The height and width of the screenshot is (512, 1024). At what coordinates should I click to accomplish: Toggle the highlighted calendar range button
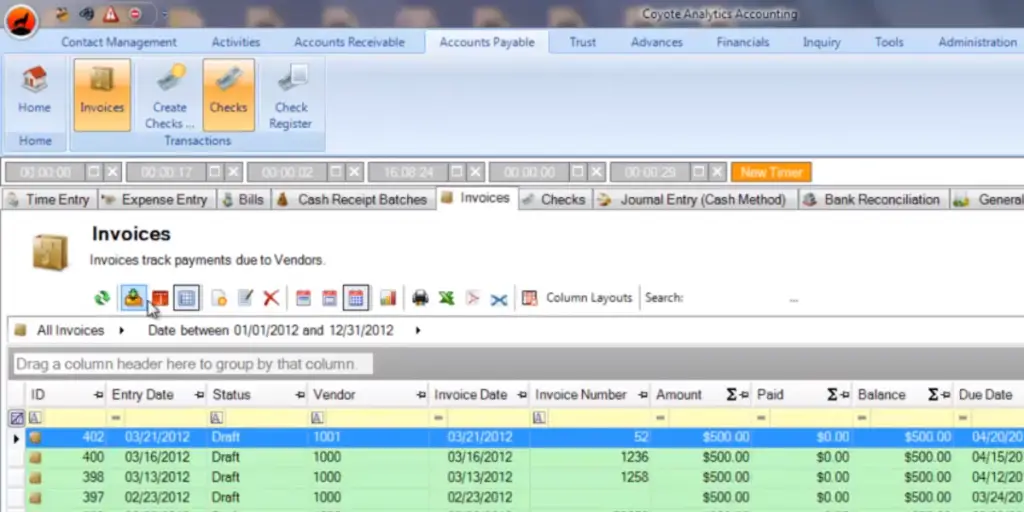(x=356, y=298)
